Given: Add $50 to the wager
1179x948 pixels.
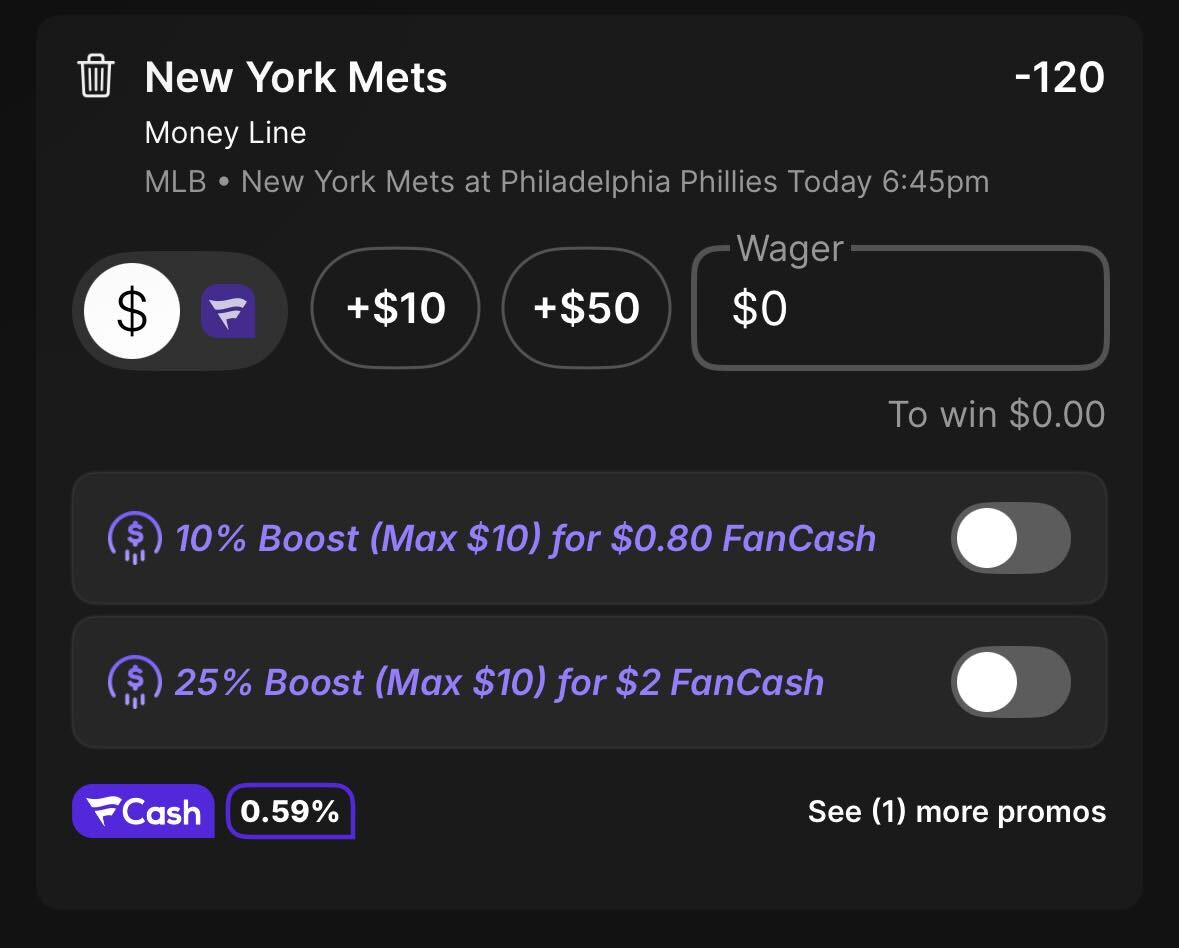Looking at the screenshot, I should tap(586, 308).
